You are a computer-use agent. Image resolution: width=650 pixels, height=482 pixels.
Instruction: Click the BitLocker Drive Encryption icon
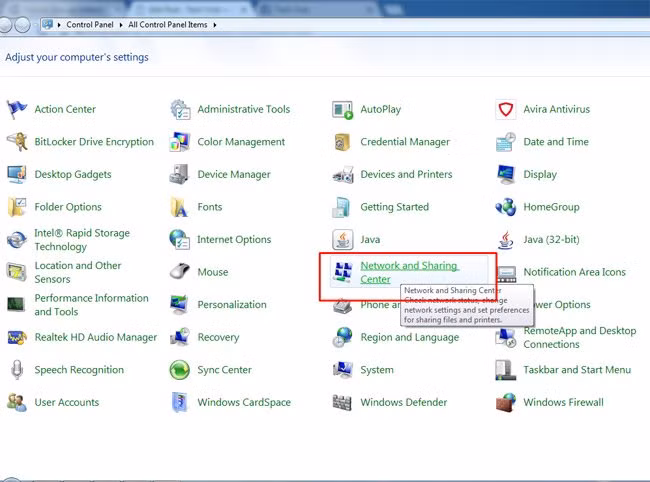(16, 142)
